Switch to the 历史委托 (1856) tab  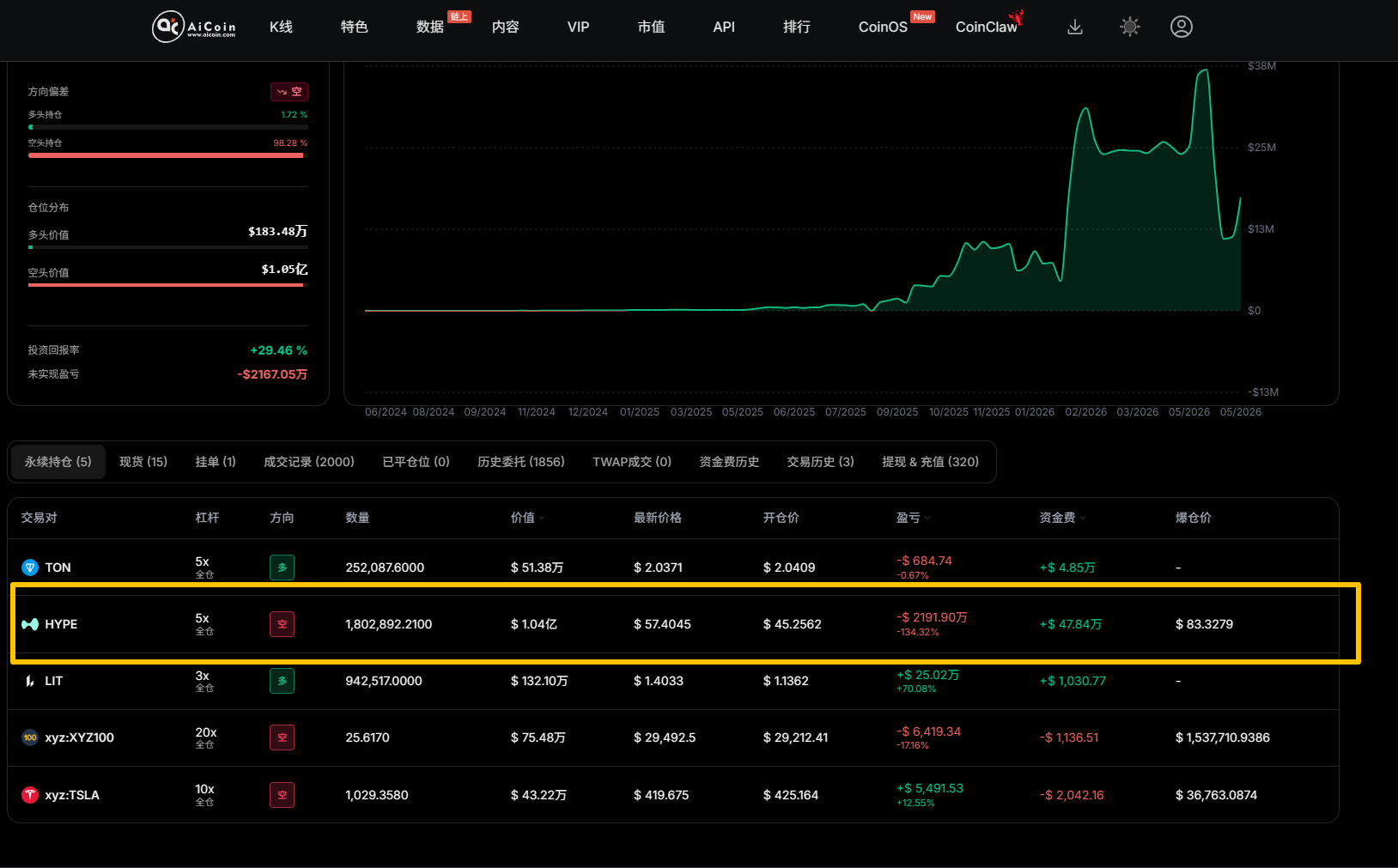[521, 462]
